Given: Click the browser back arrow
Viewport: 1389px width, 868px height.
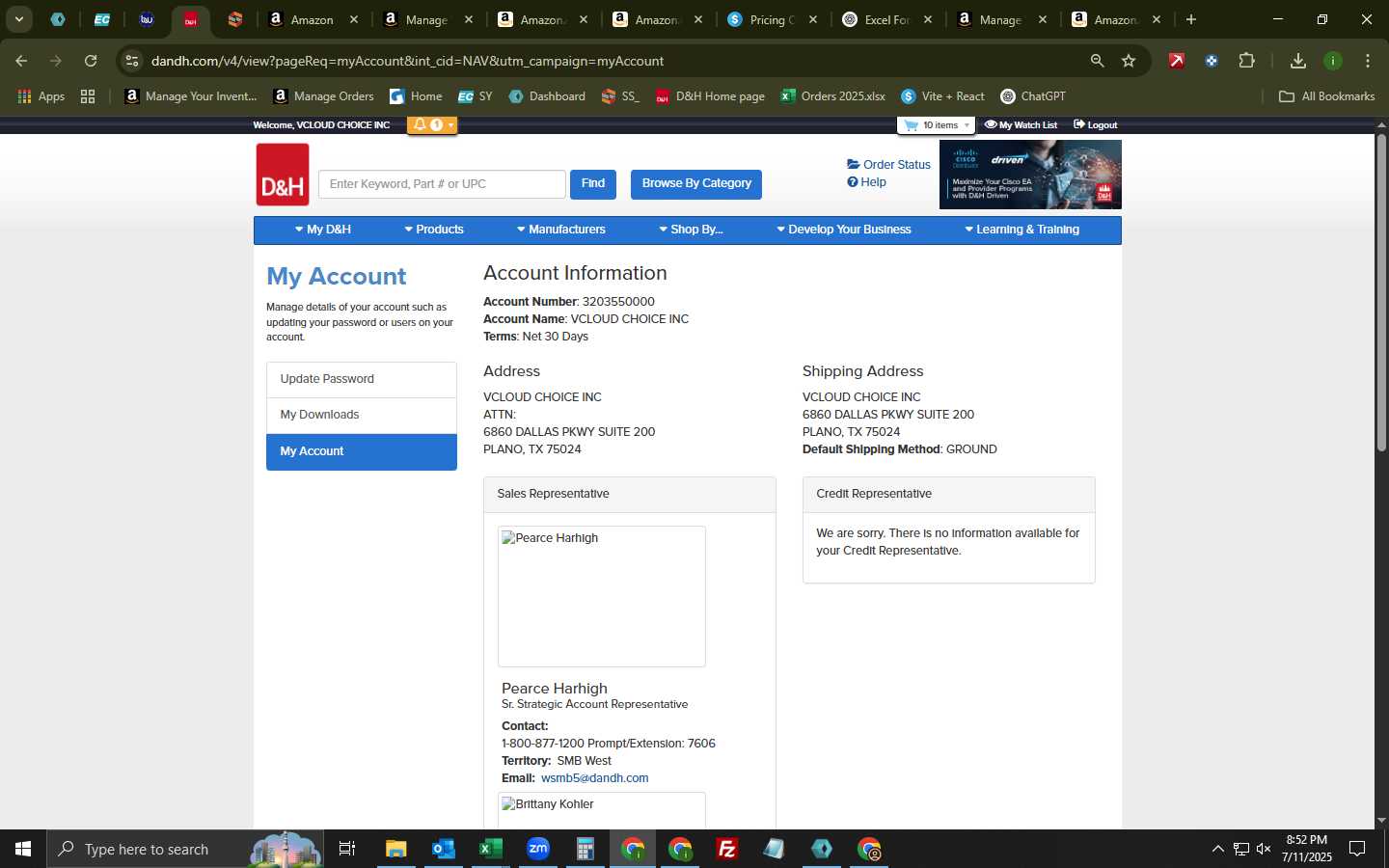Looking at the screenshot, I should coord(21,61).
